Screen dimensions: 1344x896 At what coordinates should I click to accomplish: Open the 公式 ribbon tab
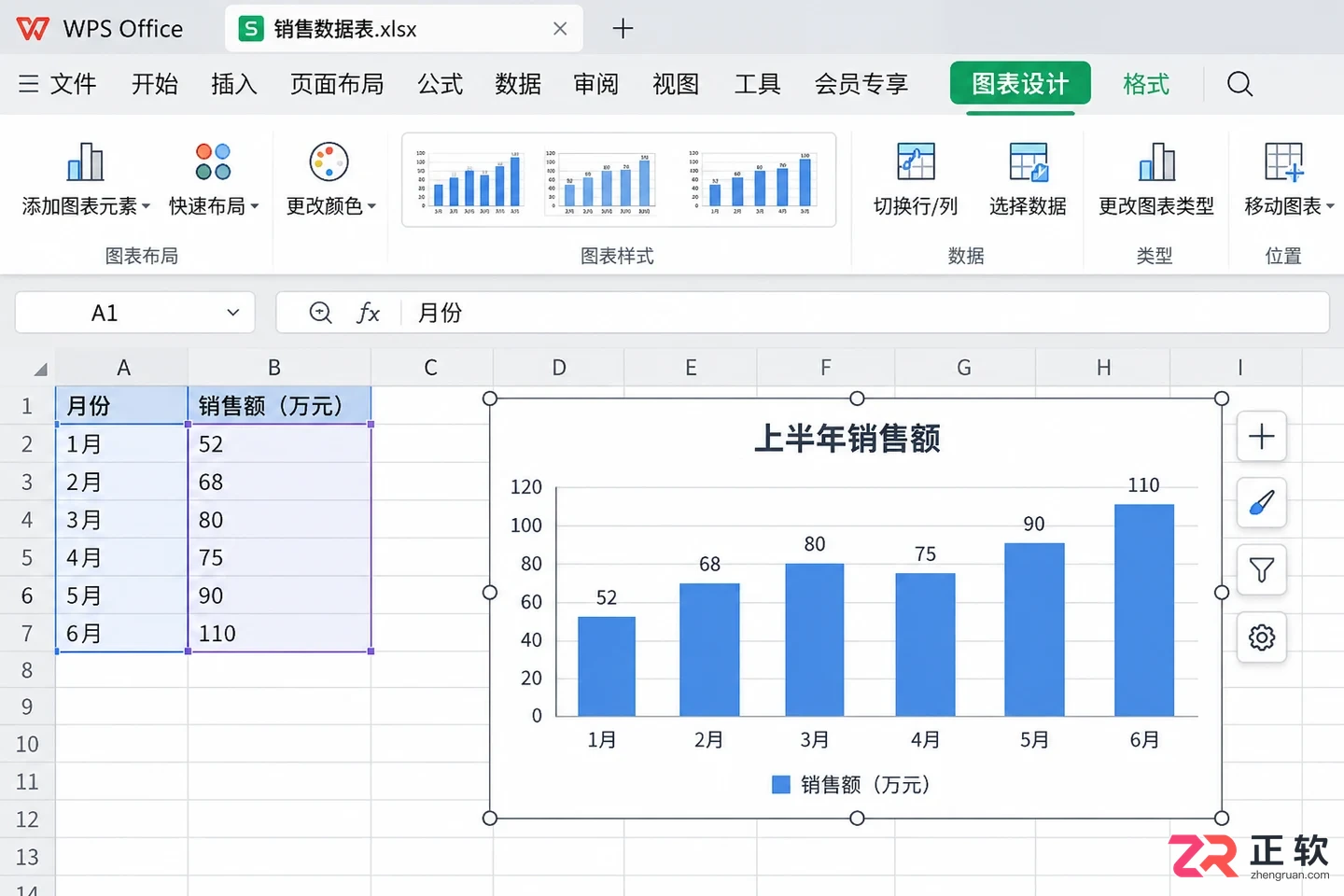pos(441,84)
